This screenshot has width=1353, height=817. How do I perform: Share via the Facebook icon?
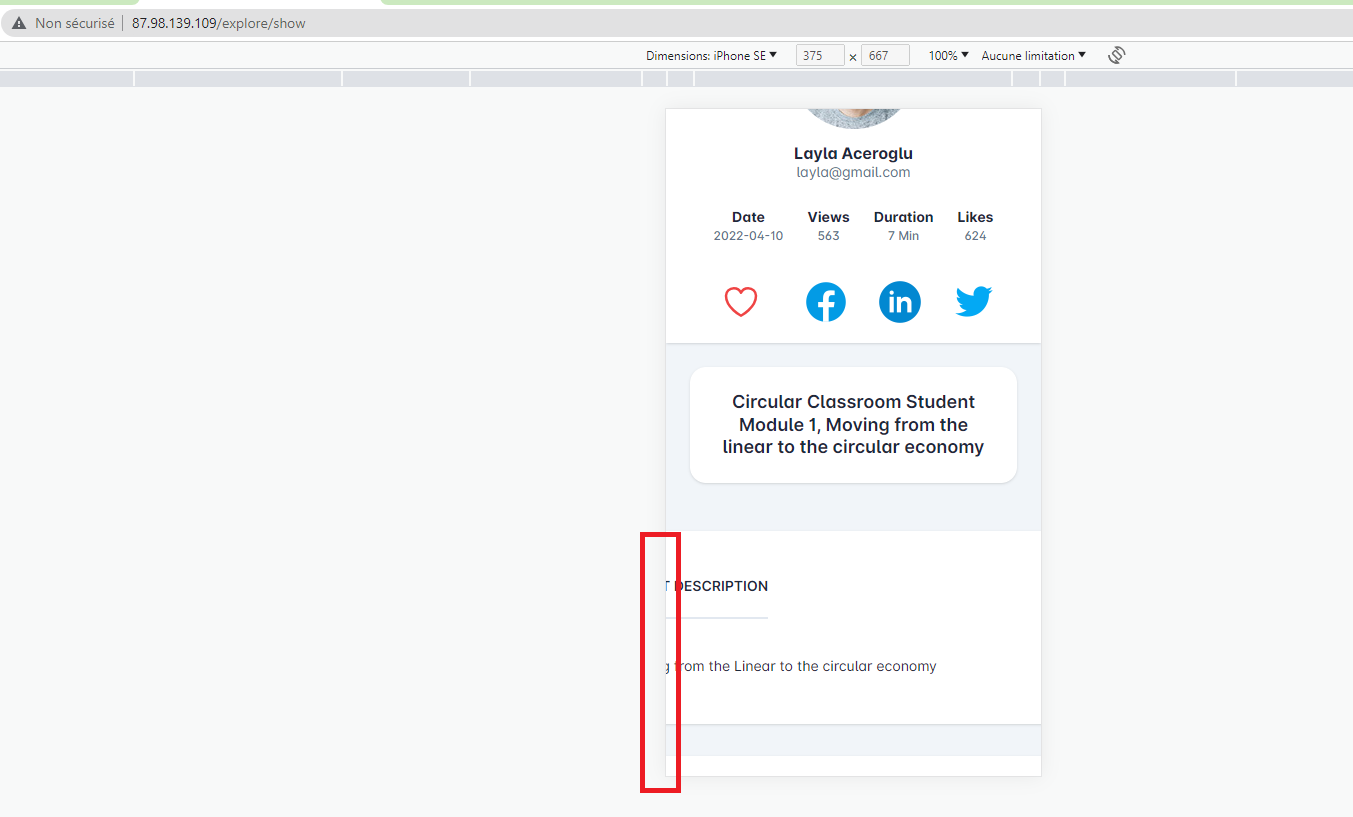coord(826,302)
